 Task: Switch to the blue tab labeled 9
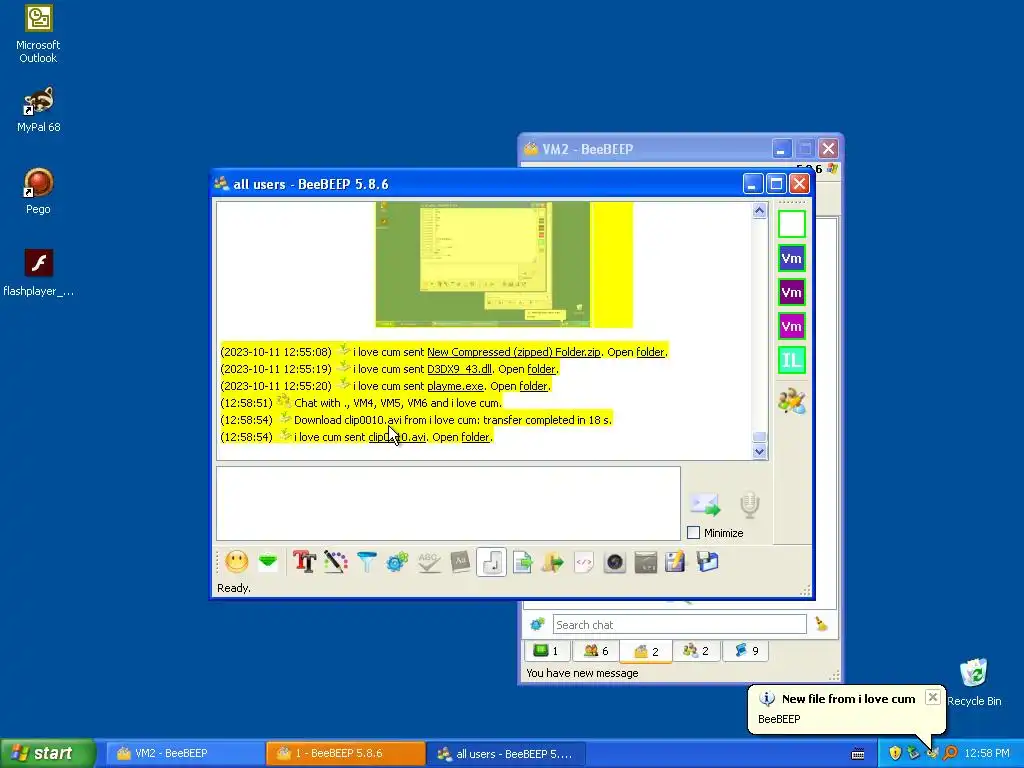(x=746, y=650)
